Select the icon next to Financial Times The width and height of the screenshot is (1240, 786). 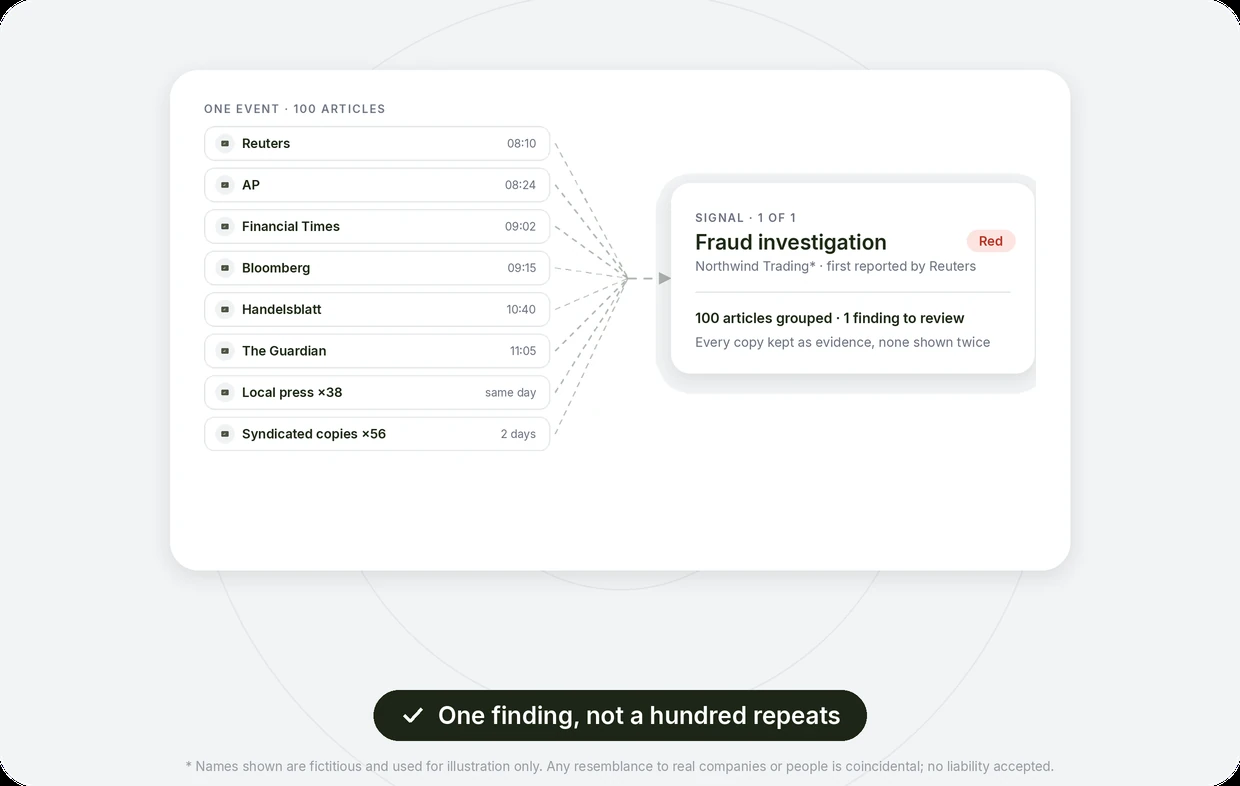(x=225, y=226)
